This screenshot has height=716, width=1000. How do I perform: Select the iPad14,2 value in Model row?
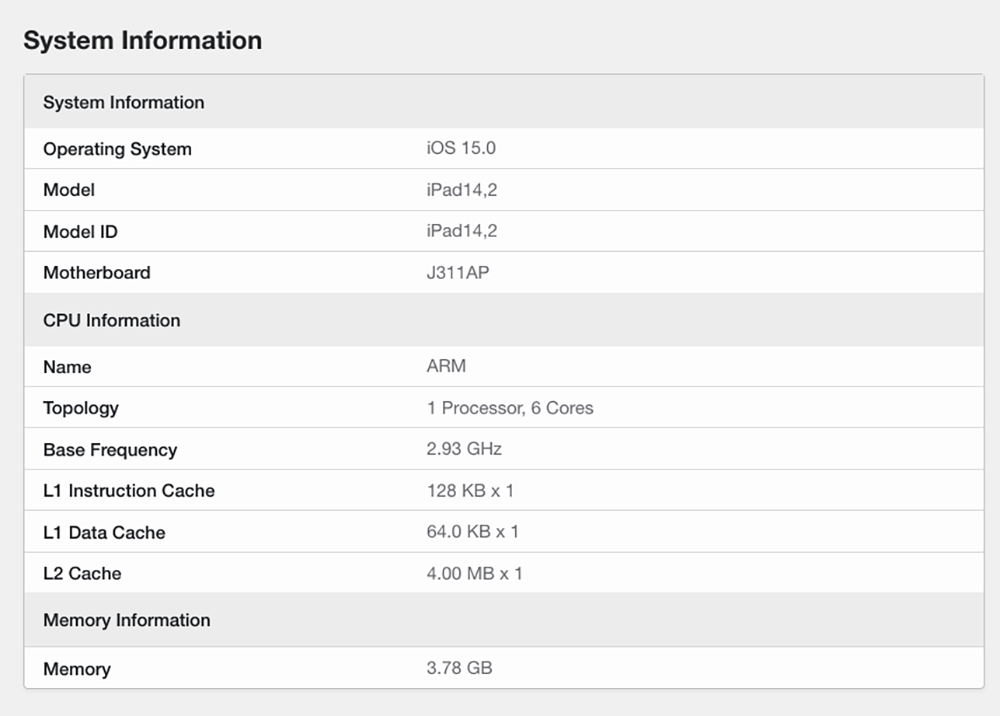[x=462, y=190]
